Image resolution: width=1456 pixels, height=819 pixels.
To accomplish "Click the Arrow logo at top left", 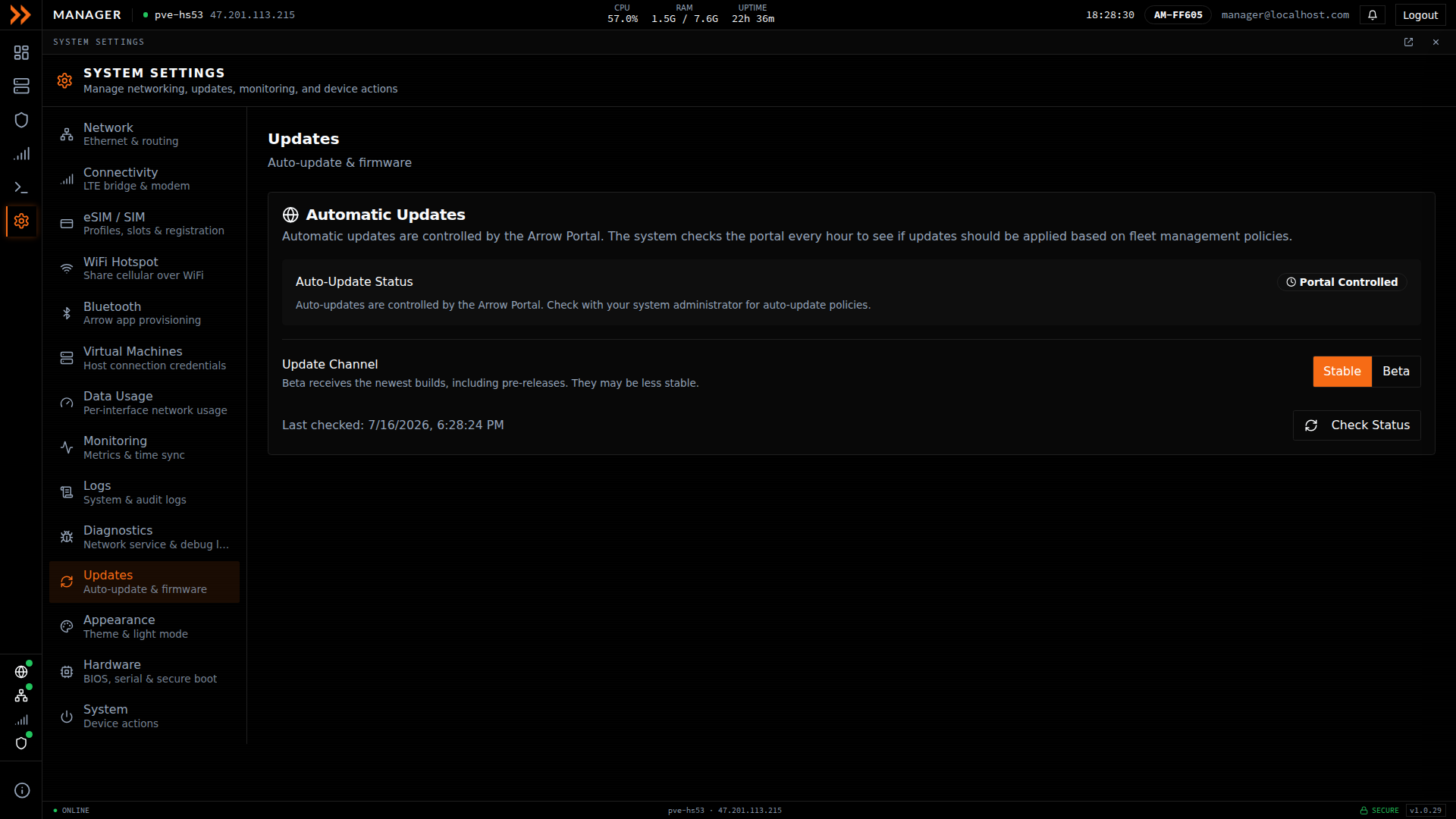I will pyautogui.click(x=20, y=14).
